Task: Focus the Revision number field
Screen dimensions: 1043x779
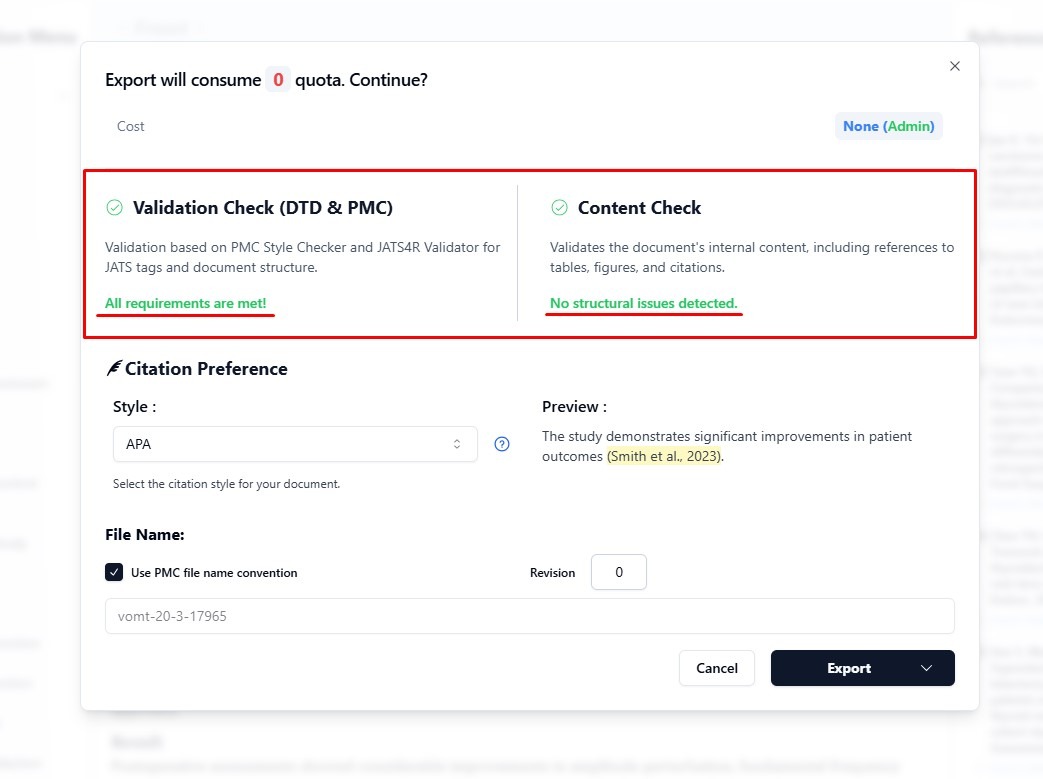Action: [618, 573]
